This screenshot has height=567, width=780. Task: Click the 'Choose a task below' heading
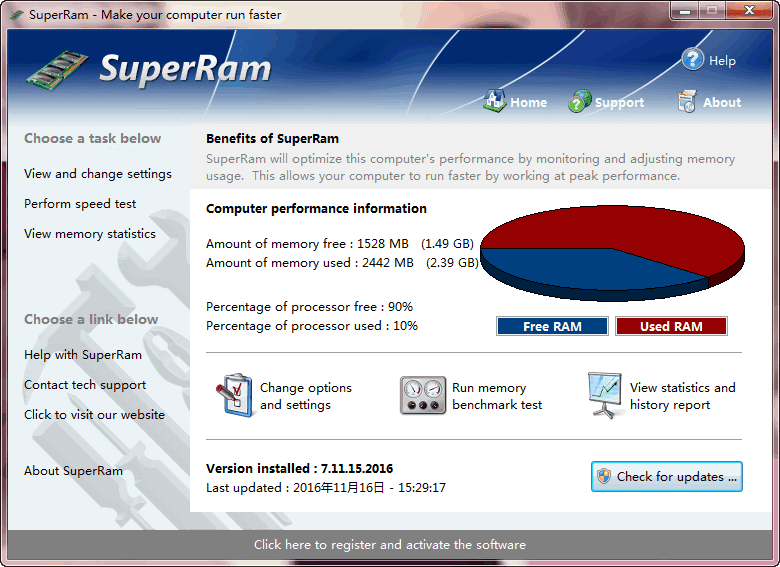93,138
